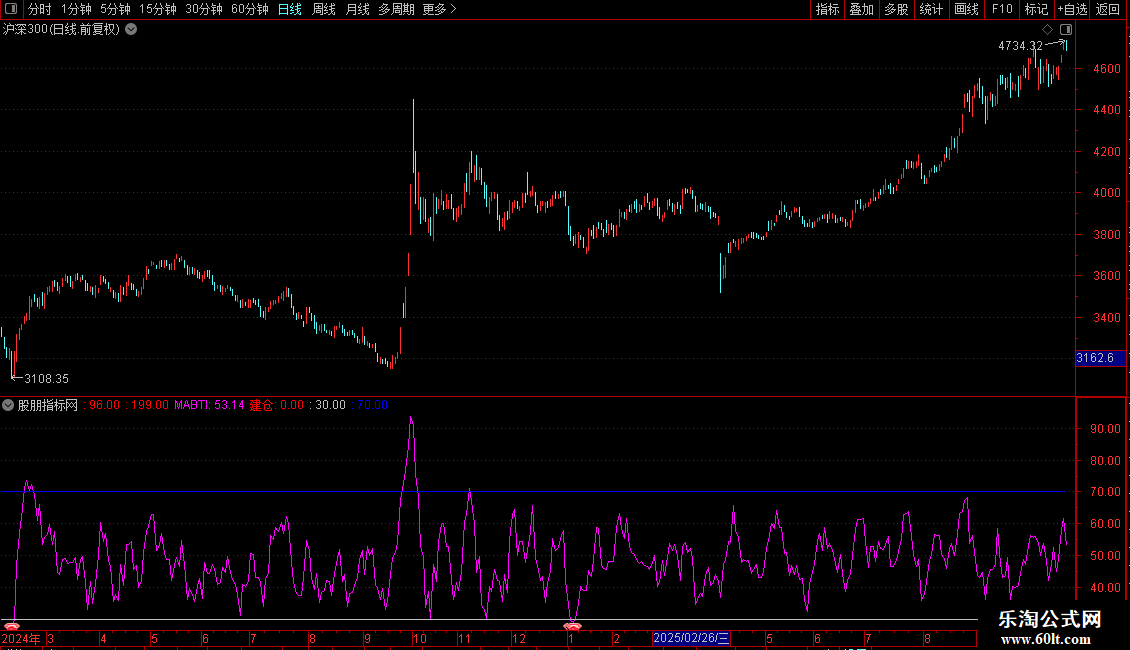Select the 15分钟 period tab

[158, 9]
